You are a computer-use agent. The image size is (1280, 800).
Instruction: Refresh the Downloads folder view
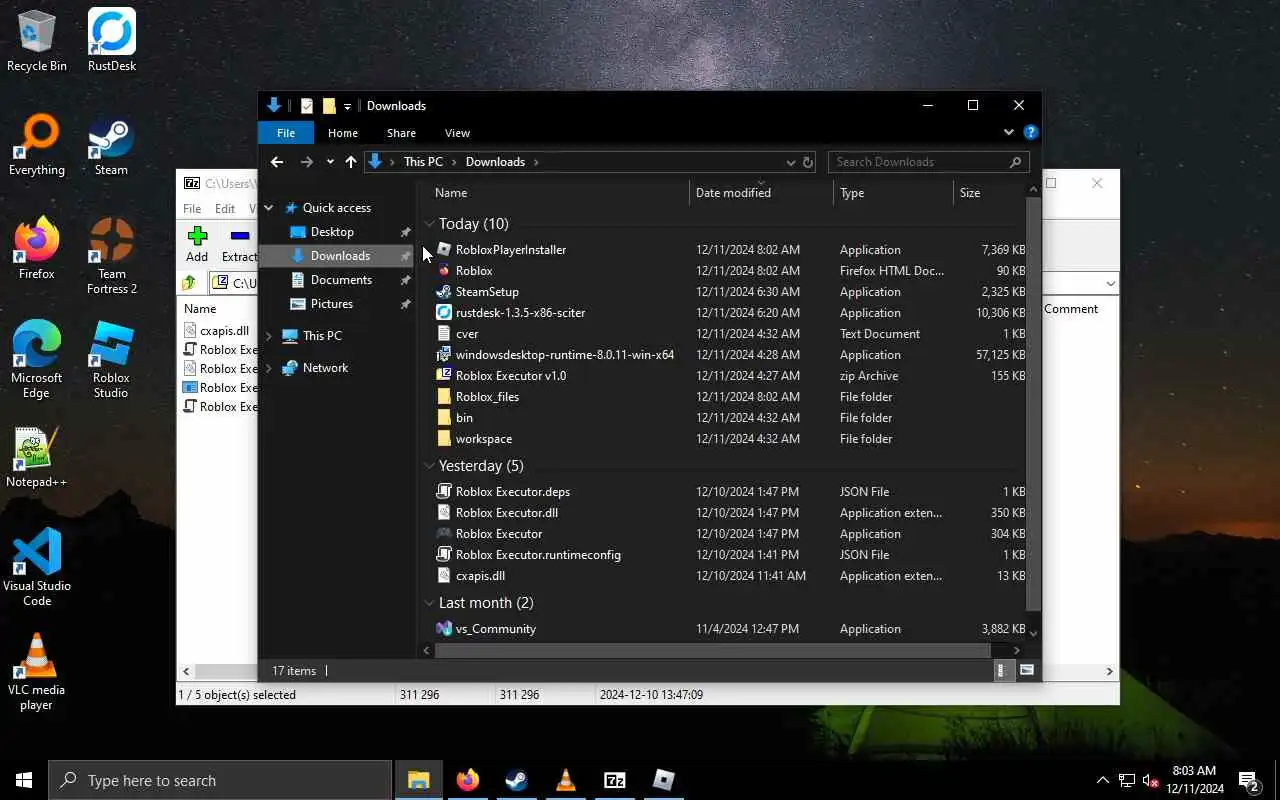(x=808, y=162)
